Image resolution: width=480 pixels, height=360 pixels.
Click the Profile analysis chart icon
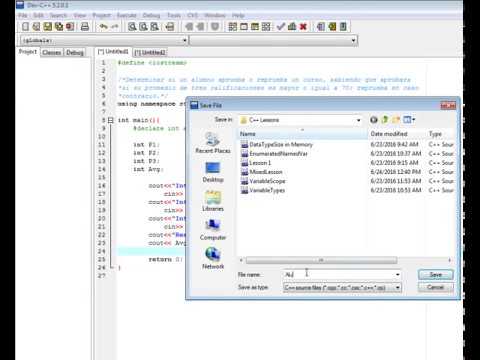[x=292, y=27]
